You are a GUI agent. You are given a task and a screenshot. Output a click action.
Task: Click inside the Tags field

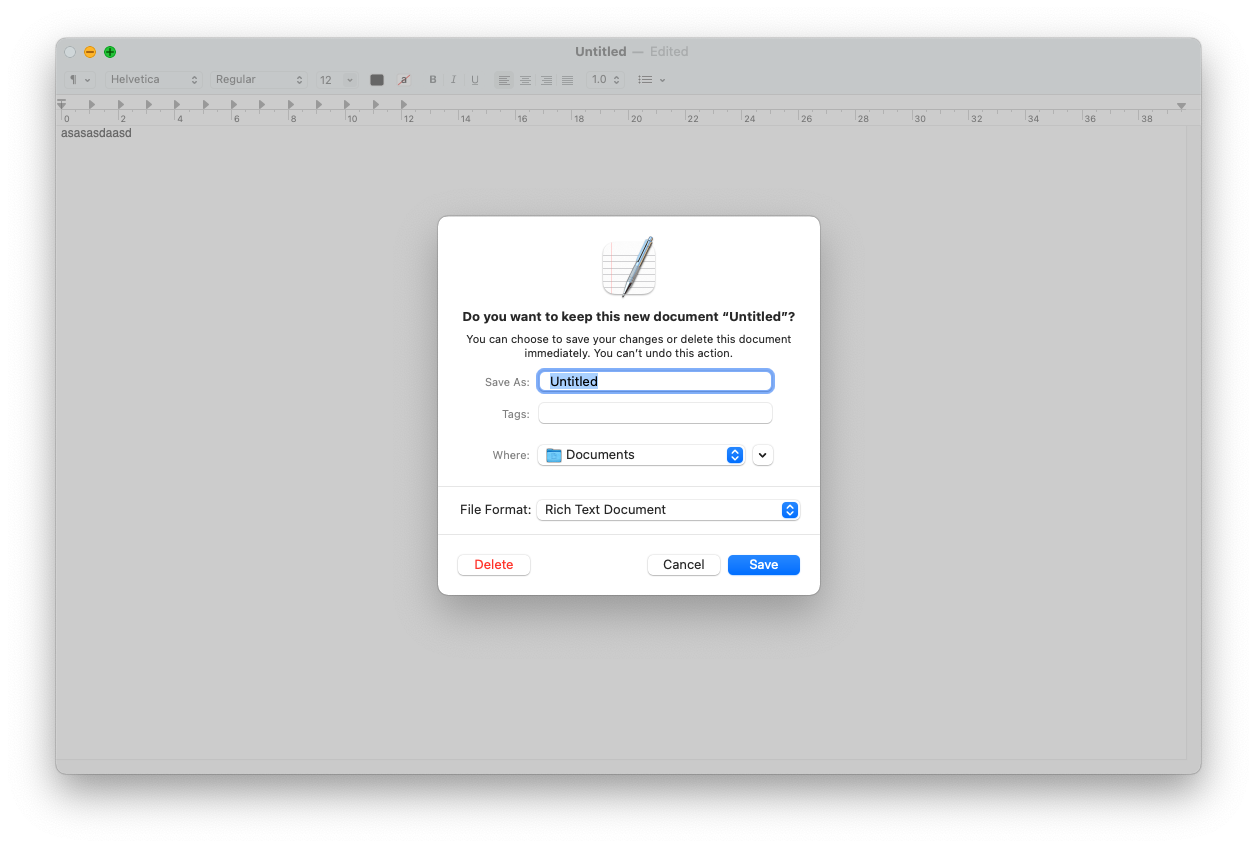655,413
